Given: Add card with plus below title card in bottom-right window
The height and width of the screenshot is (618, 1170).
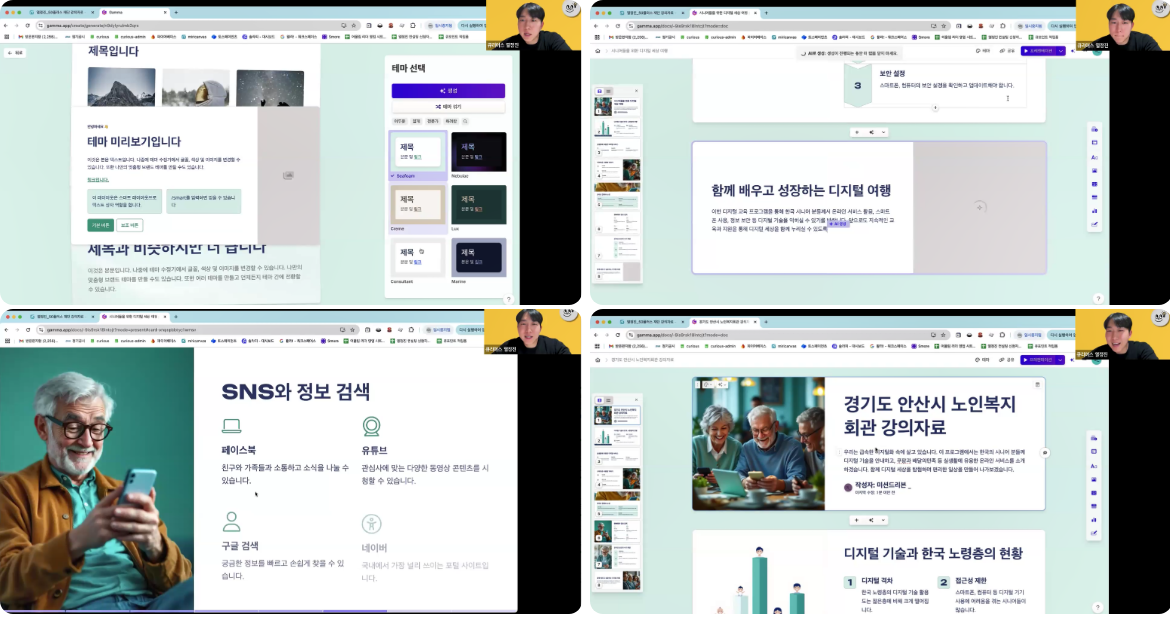Looking at the screenshot, I should pyautogui.click(x=857, y=520).
